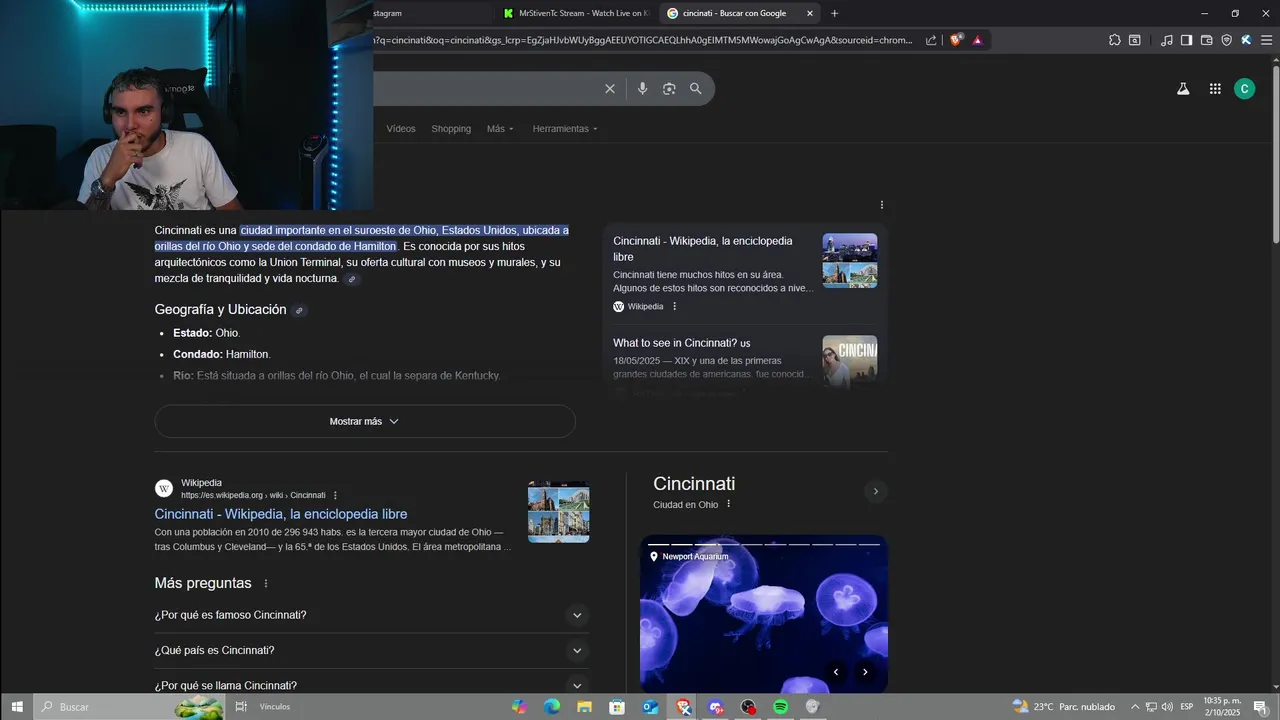Viewport: 1280px width, 720px height.
Task: Expand ¿Por qué es famoso Cincinnati?
Action: pos(372,615)
